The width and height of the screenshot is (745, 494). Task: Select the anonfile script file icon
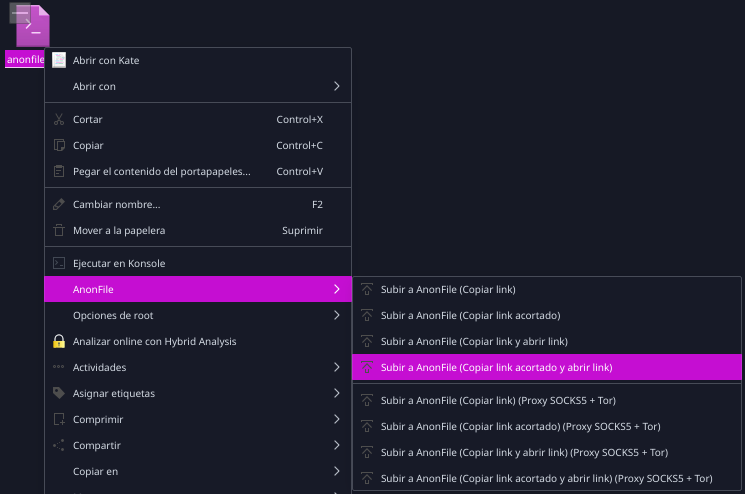pyautogui.click(x=30, y=26)
